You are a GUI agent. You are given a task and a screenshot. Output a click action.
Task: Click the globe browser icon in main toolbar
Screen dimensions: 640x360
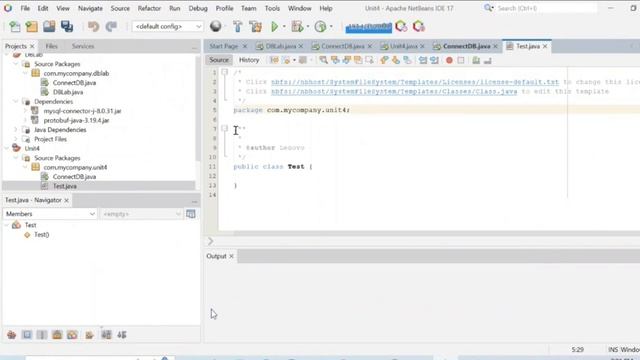pyautogui.click(x=216, y=27)
